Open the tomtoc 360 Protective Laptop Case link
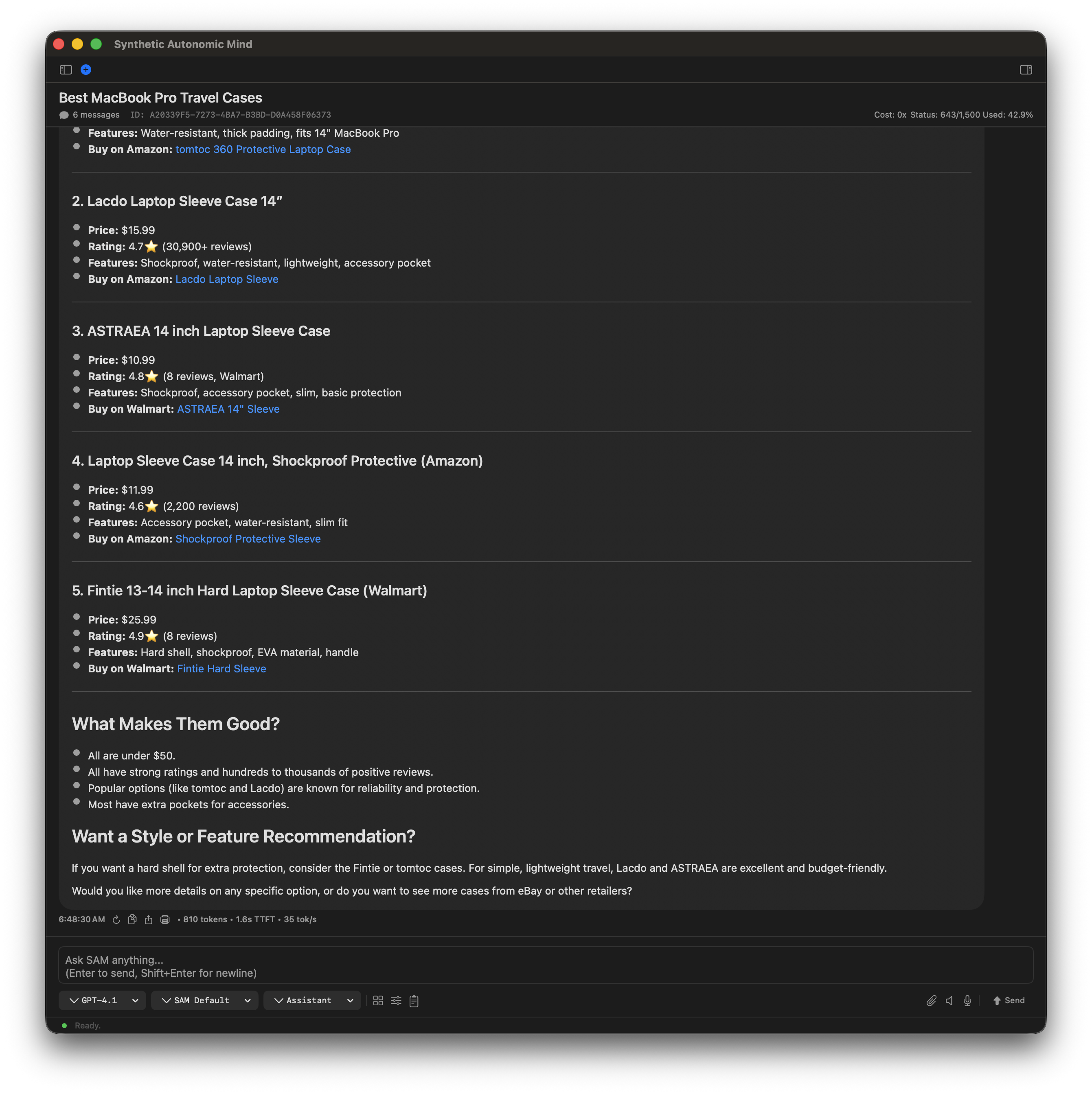The image size is (1092, 1094). point(263,149)
